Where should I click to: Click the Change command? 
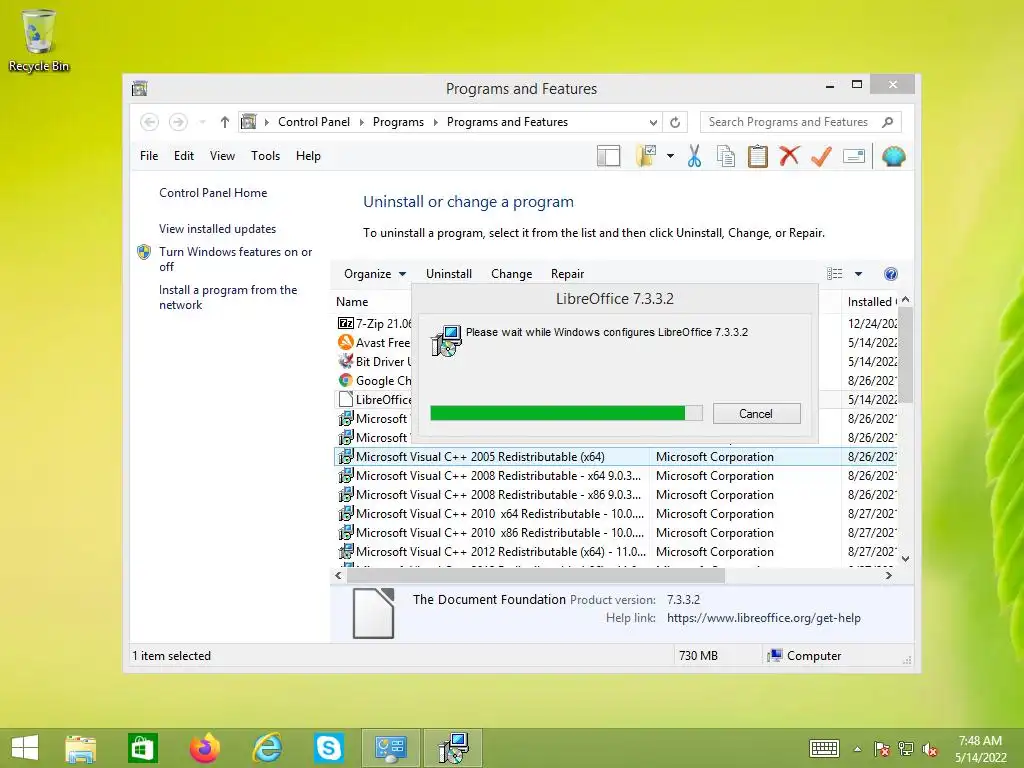(x=511, y=274)
